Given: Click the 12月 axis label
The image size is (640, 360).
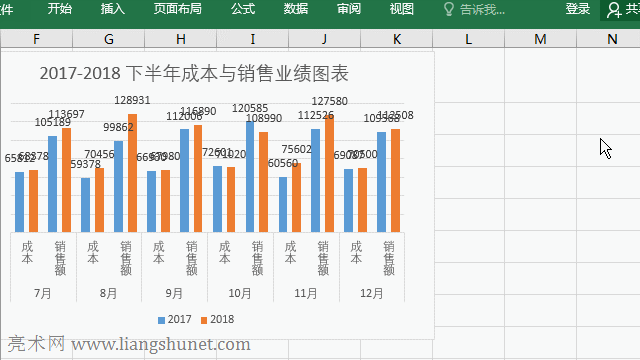Looking at the screenshot, I should [371, 293].
